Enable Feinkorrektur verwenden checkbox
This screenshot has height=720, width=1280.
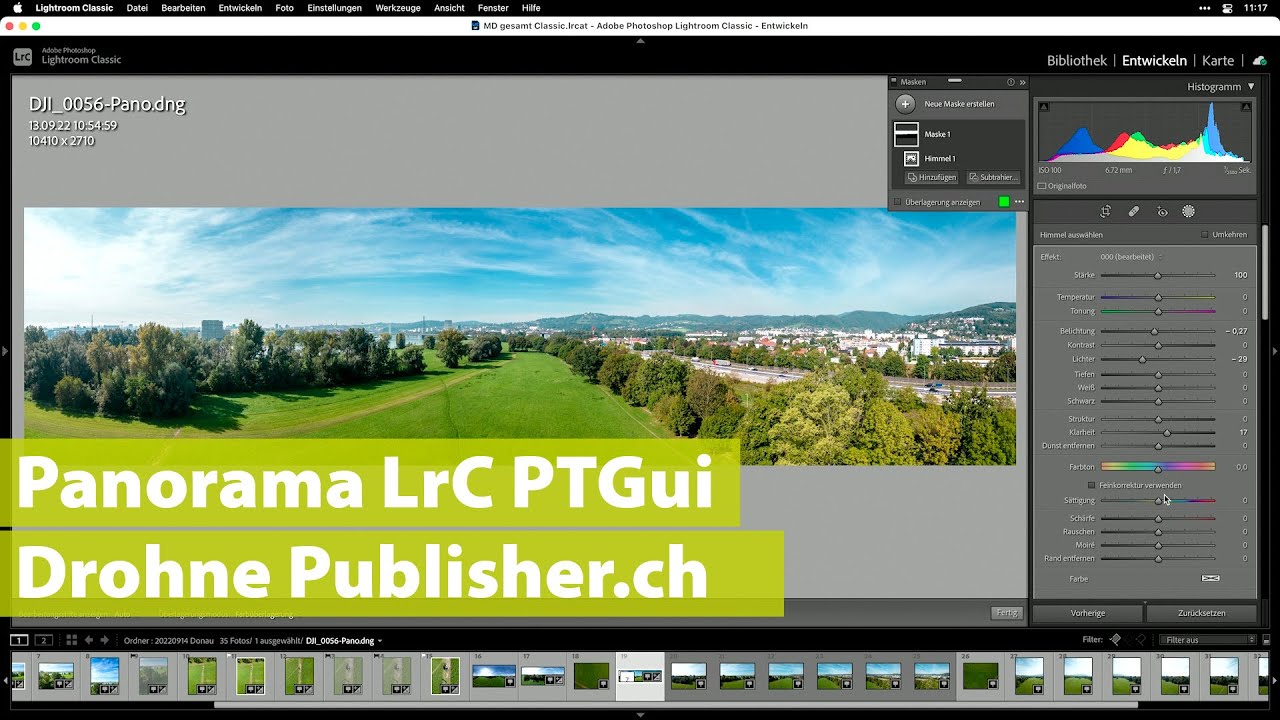[1091, 485]
